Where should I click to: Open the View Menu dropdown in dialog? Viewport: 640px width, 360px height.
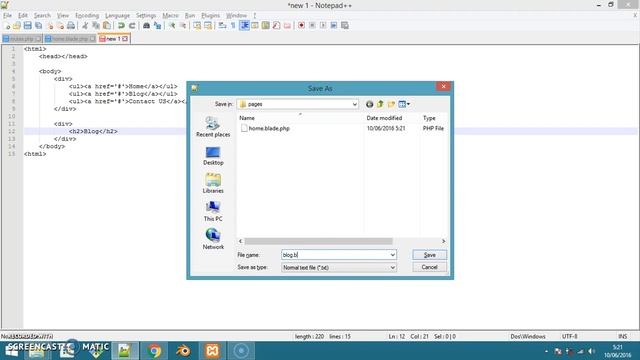(404, 104)
